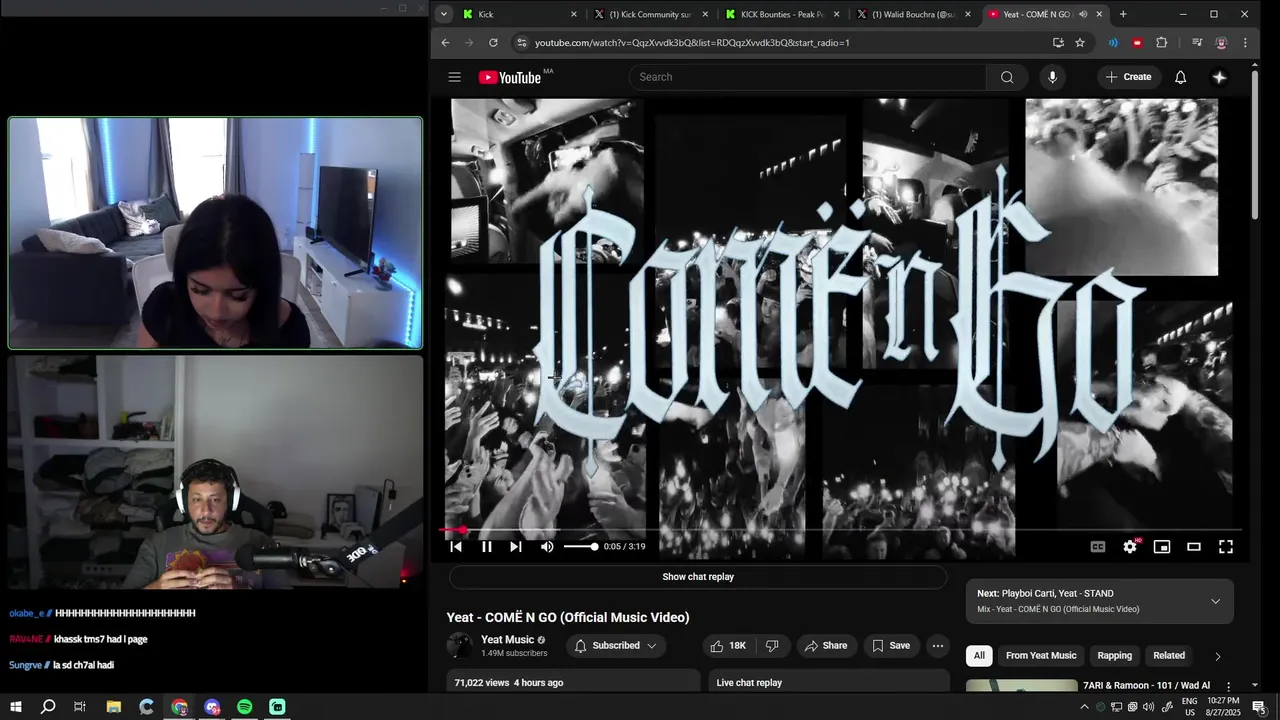Go back in the browser
1280x720 pixels.
pos(446,43)
